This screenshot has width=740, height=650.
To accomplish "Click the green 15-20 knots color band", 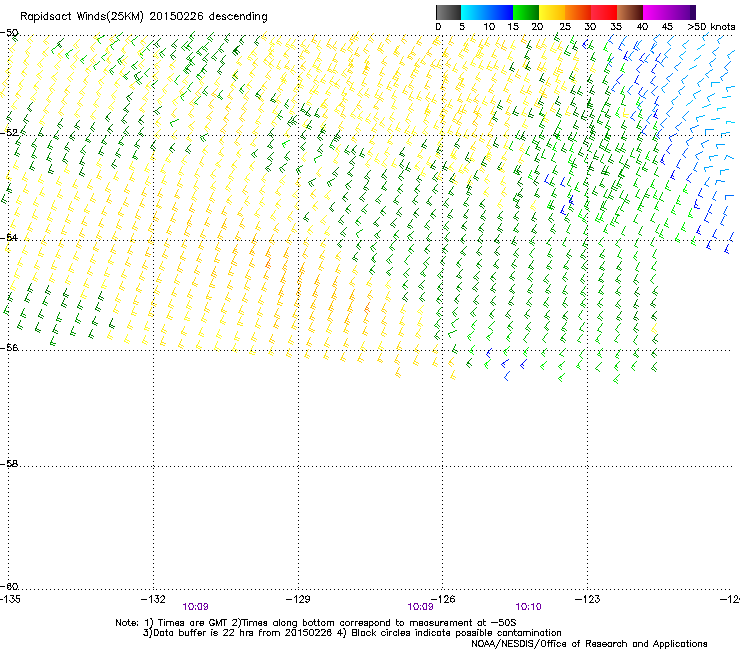I will coord(526,12).
